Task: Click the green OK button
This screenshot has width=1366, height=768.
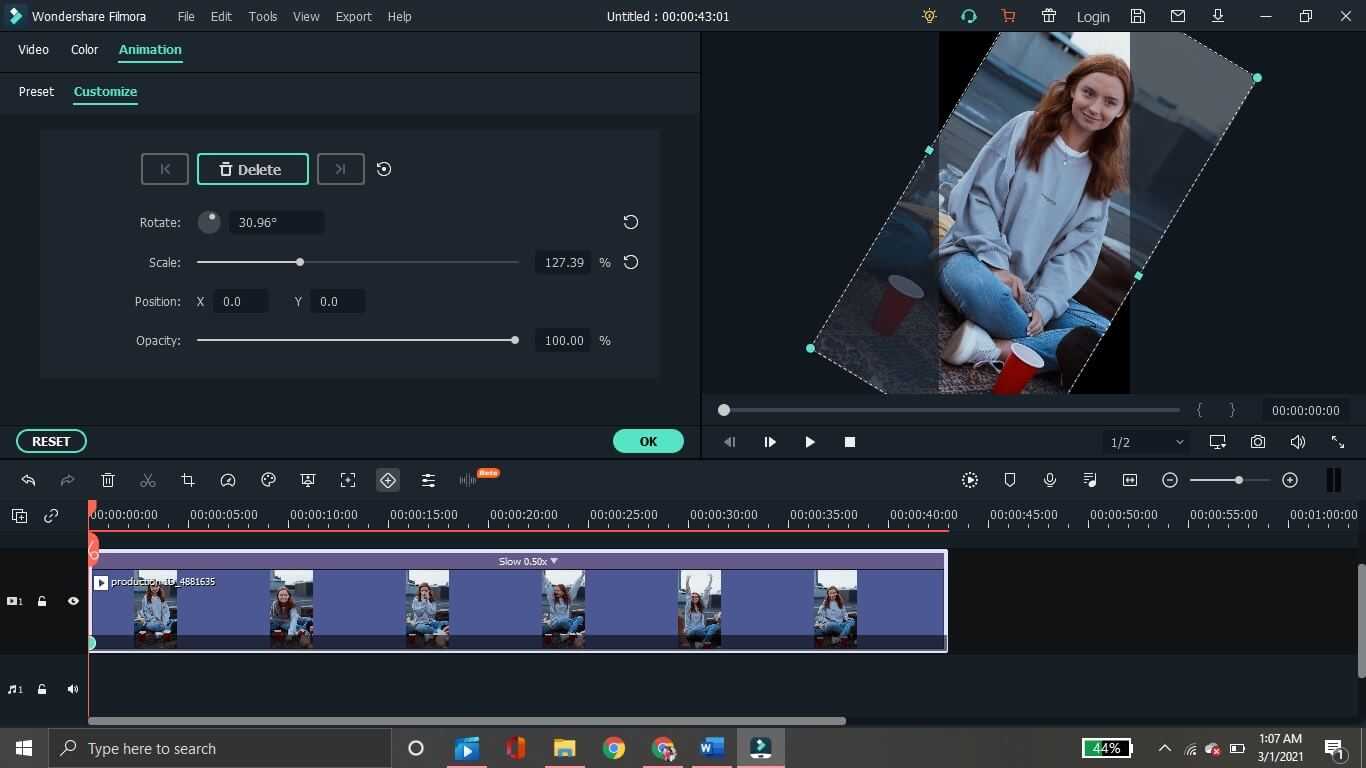Action: tap(648, 441)
